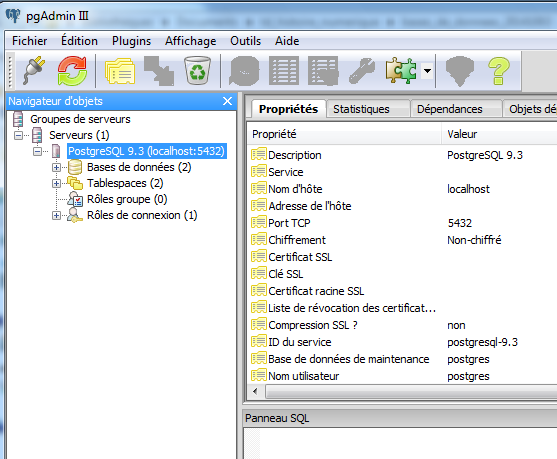Image resolution: width=557 pixels, height=459 pixels.
Task: Open the SQL query tool icon
Action: coord(244,71)
